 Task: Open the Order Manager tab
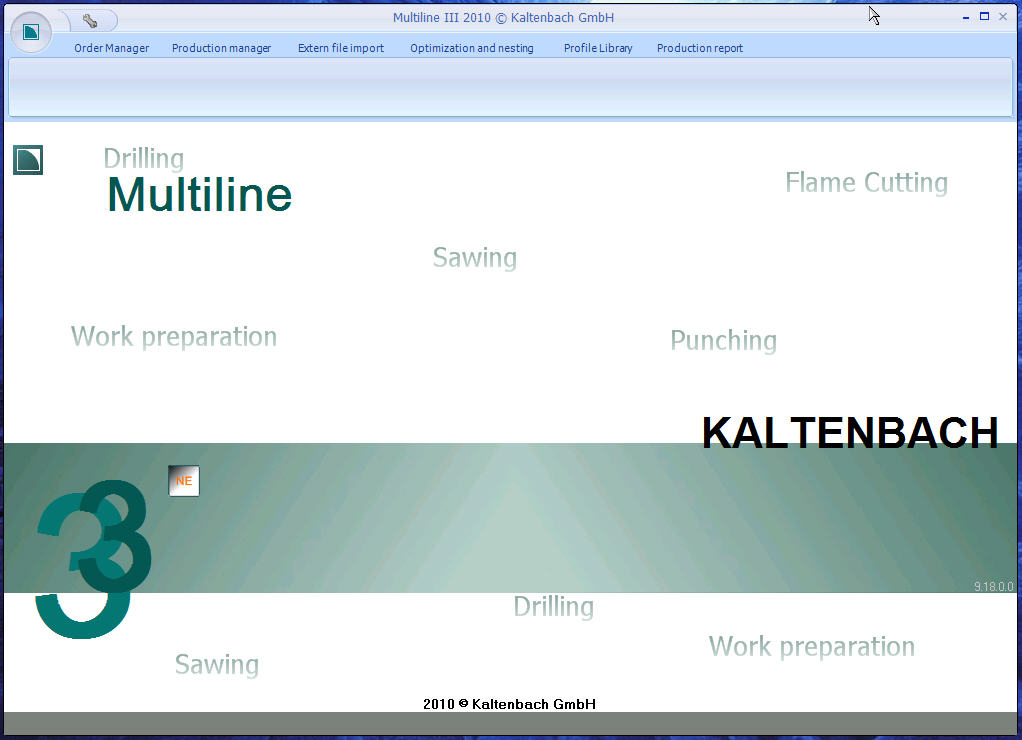point(111,48)
